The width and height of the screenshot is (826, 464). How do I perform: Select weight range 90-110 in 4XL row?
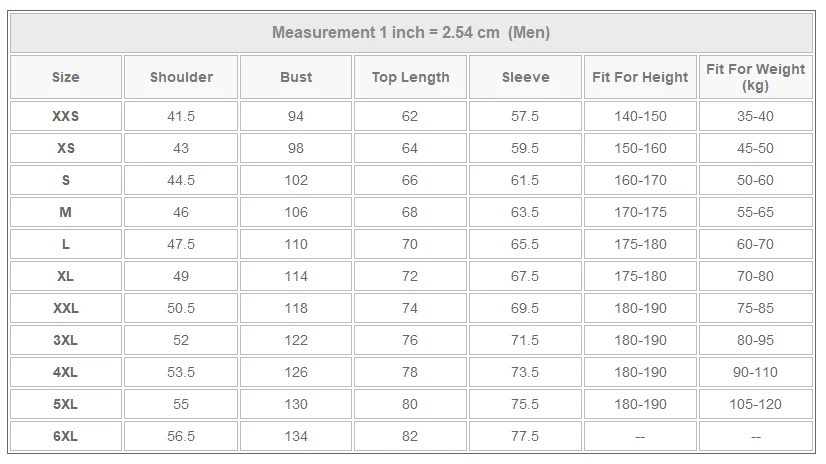pyautogui.click(x=755, y=372)
